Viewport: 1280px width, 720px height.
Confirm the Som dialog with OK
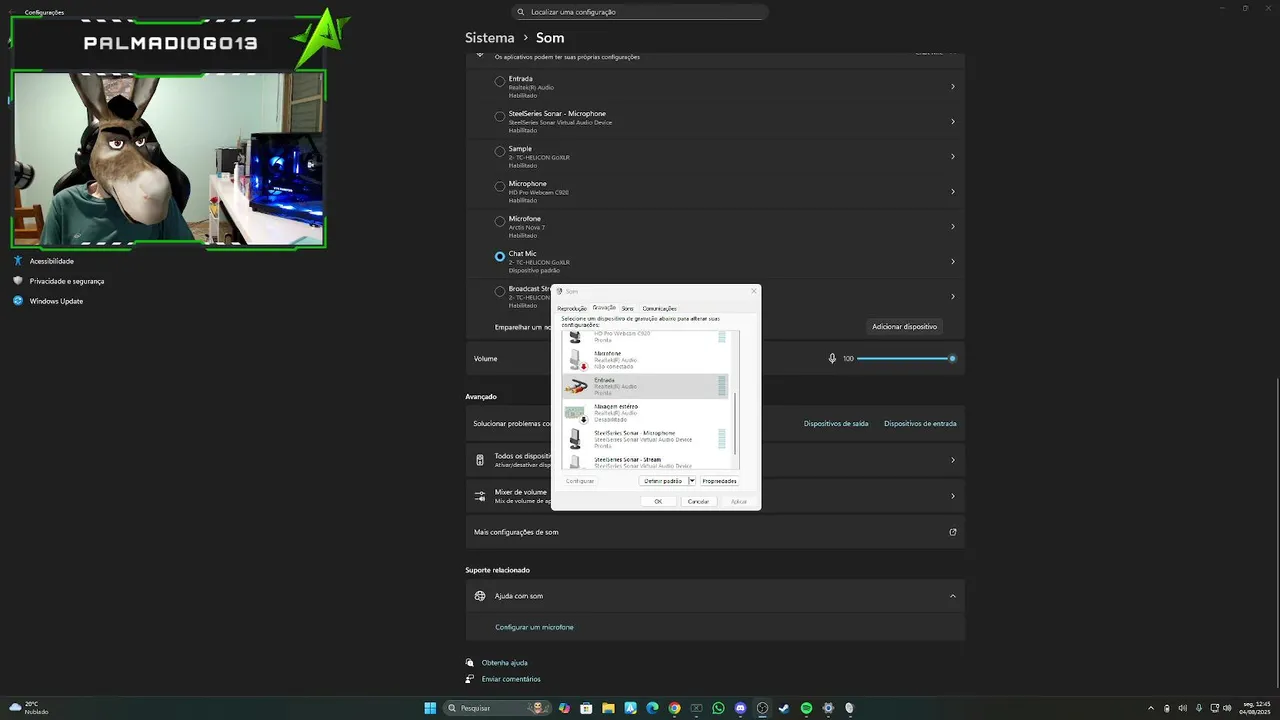point(658,501)
